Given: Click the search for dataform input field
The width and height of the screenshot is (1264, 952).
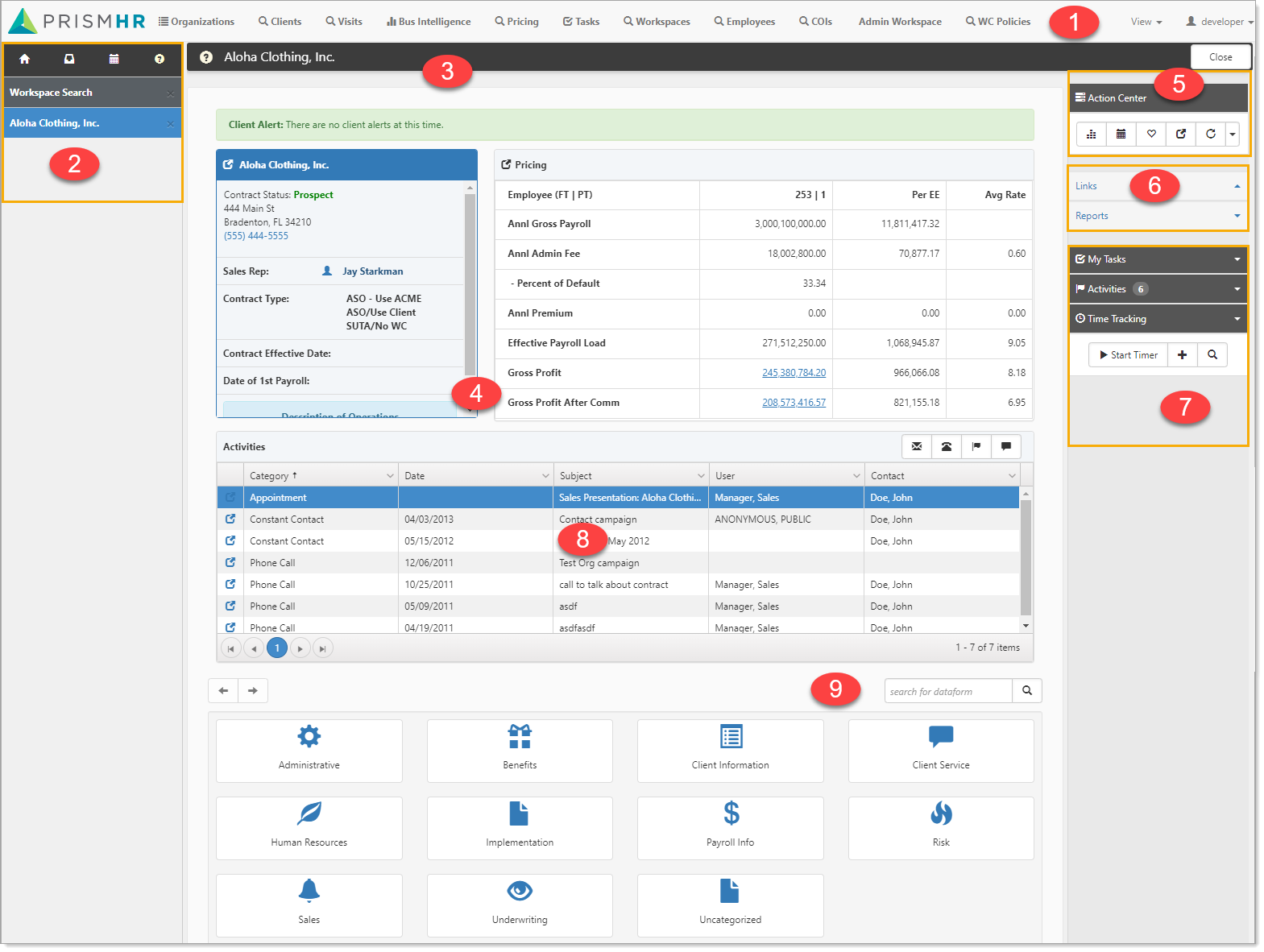Looking at the screenshot, I should (948, 691).
